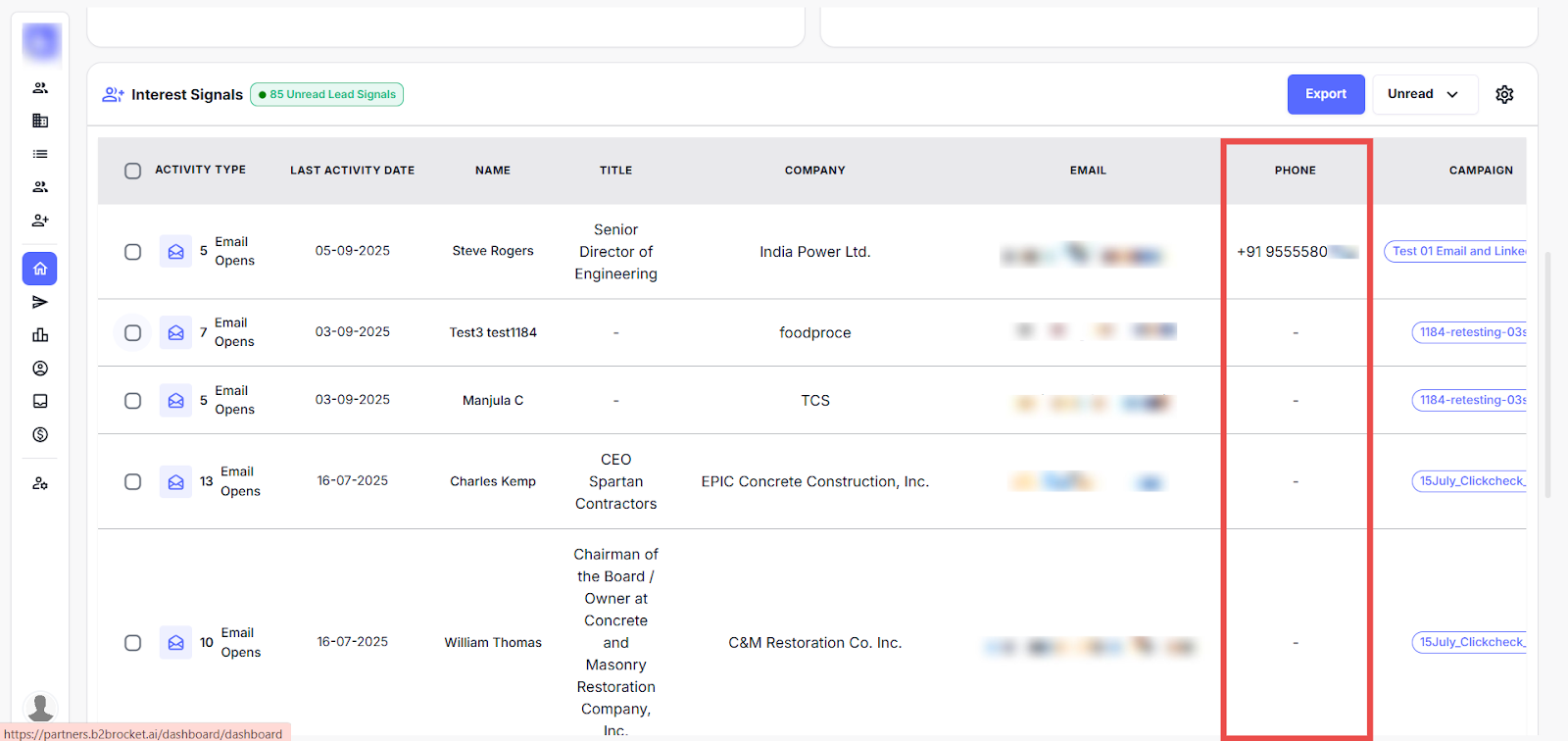
Task: Open the send (paper plane) sidebar icon
Action: click(40, 302)
